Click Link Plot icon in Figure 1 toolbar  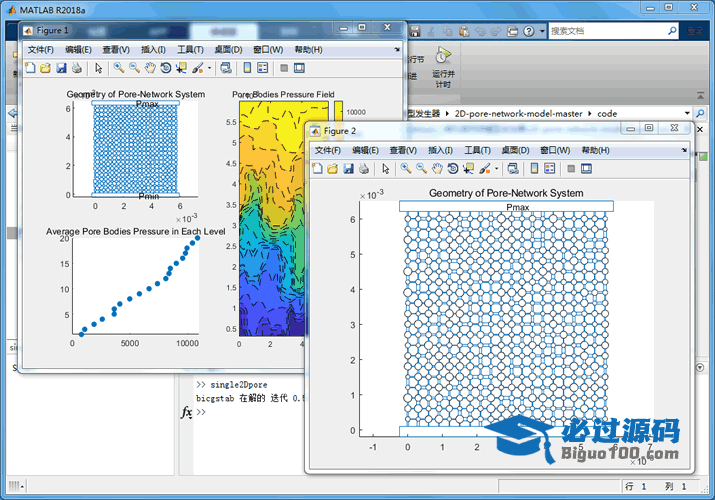coord(226,68)
